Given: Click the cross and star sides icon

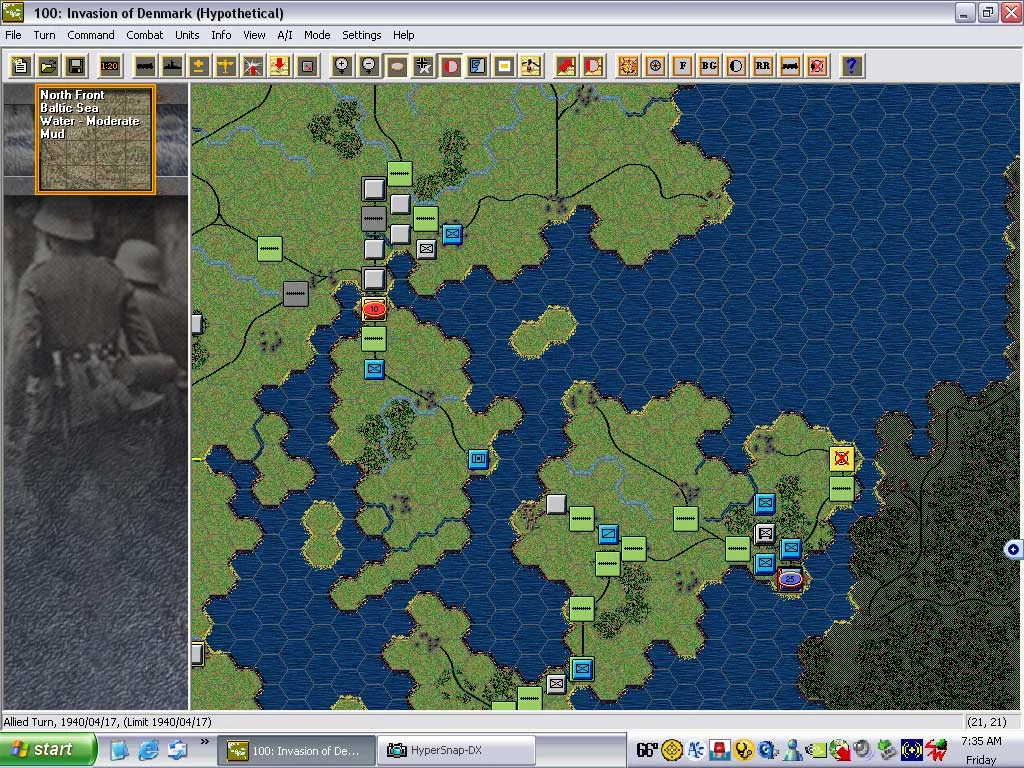Looking at the screenshot, I should (424, 66).
